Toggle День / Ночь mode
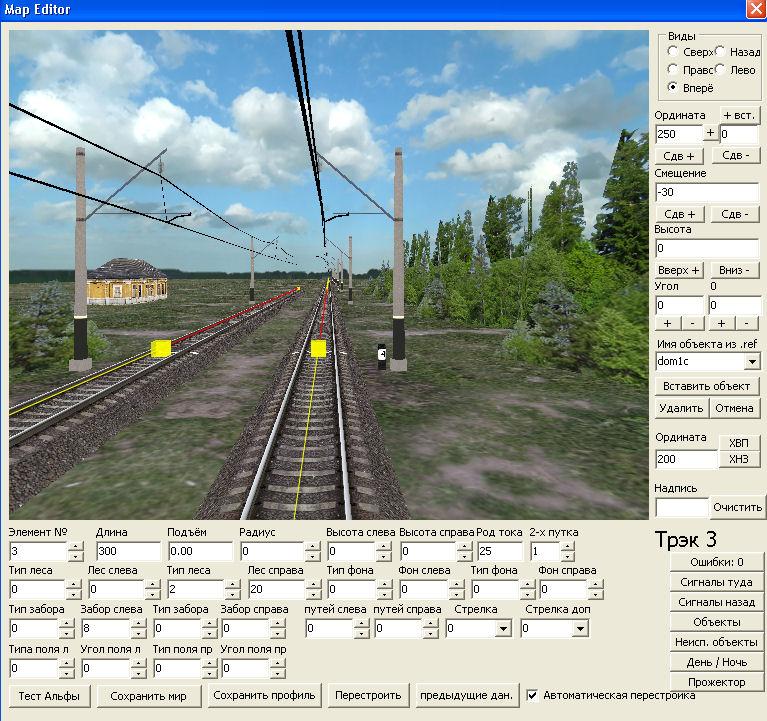Screen dimensions: 767x721 point(716,662)
